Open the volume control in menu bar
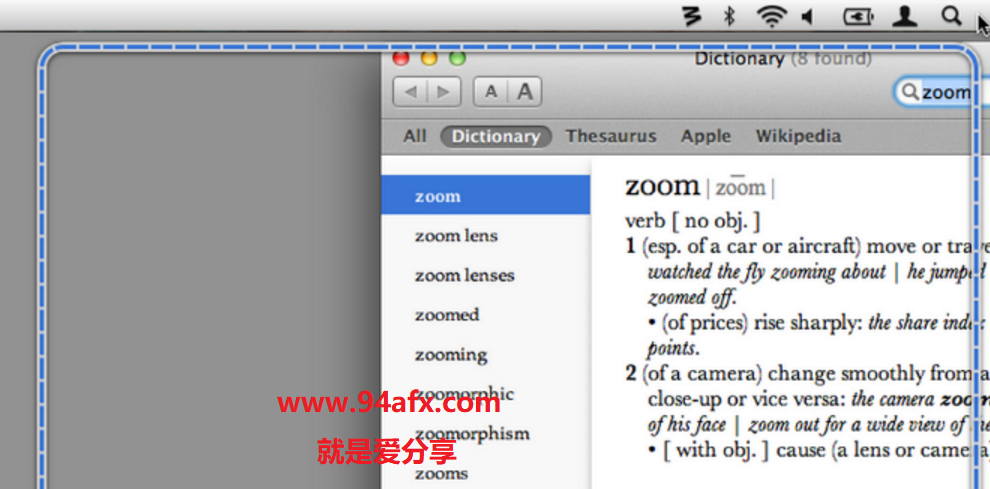 point(808,16)
